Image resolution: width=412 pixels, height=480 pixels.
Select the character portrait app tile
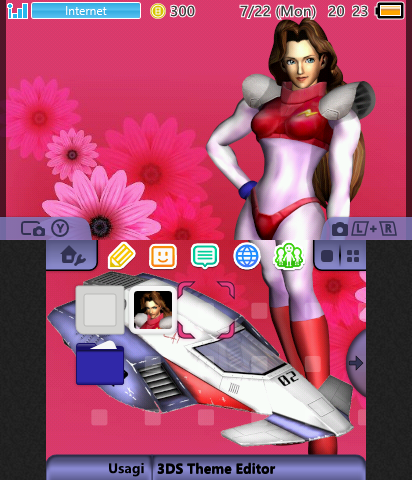[x=153, y=310]
